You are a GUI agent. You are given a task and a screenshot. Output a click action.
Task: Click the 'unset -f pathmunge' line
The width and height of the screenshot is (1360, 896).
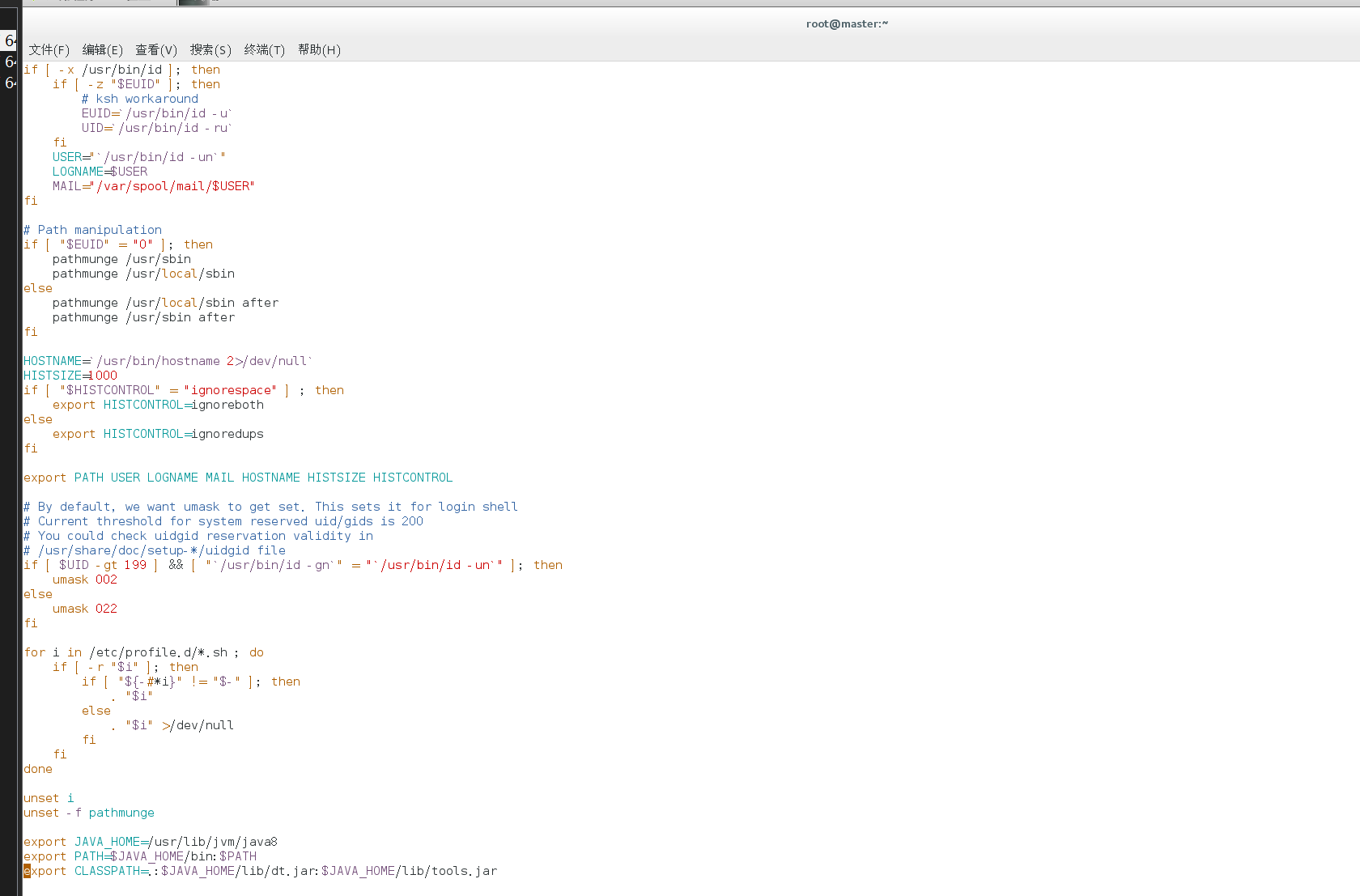[x=89, y=813]
